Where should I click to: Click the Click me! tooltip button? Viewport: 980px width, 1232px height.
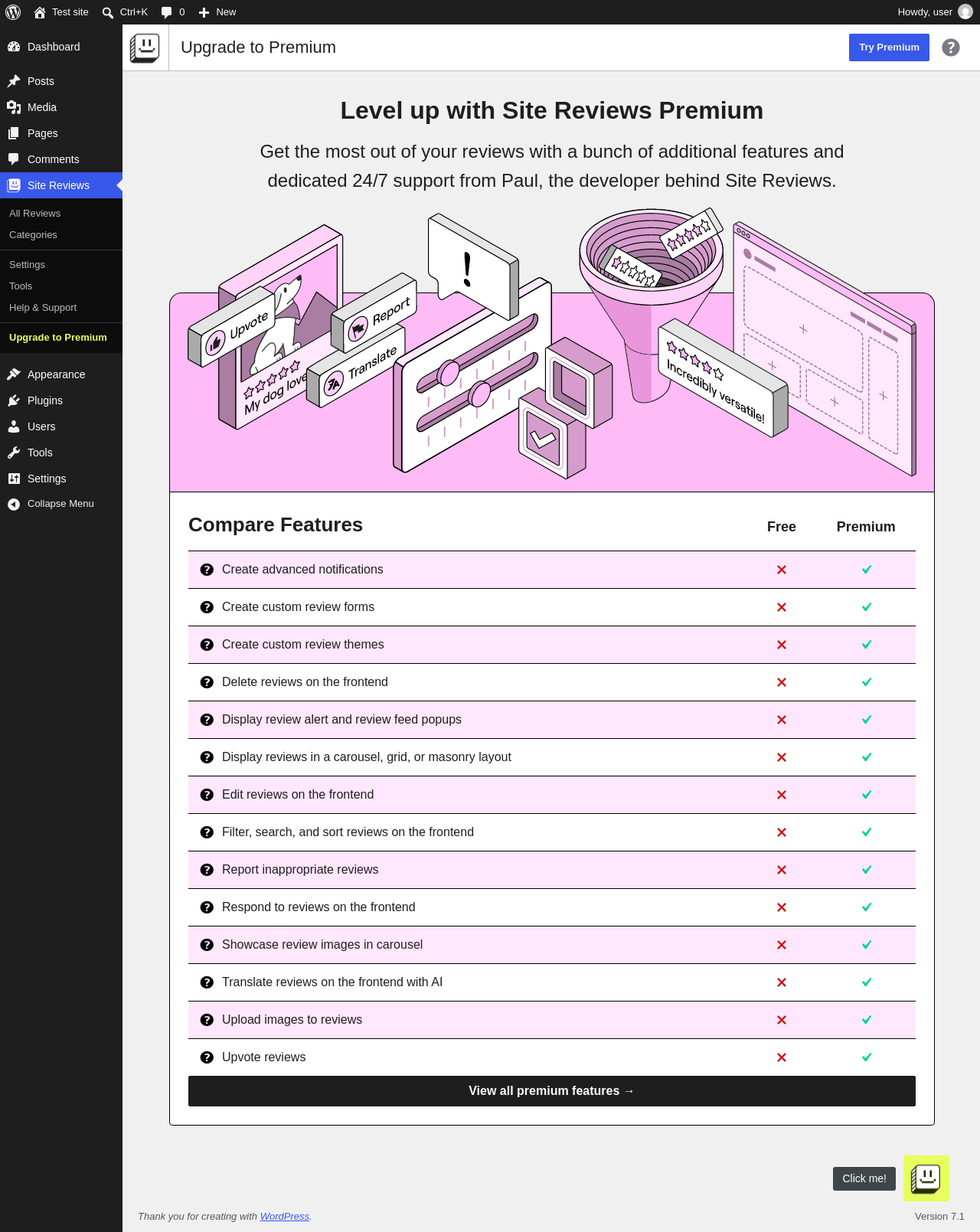(864, 1179)
